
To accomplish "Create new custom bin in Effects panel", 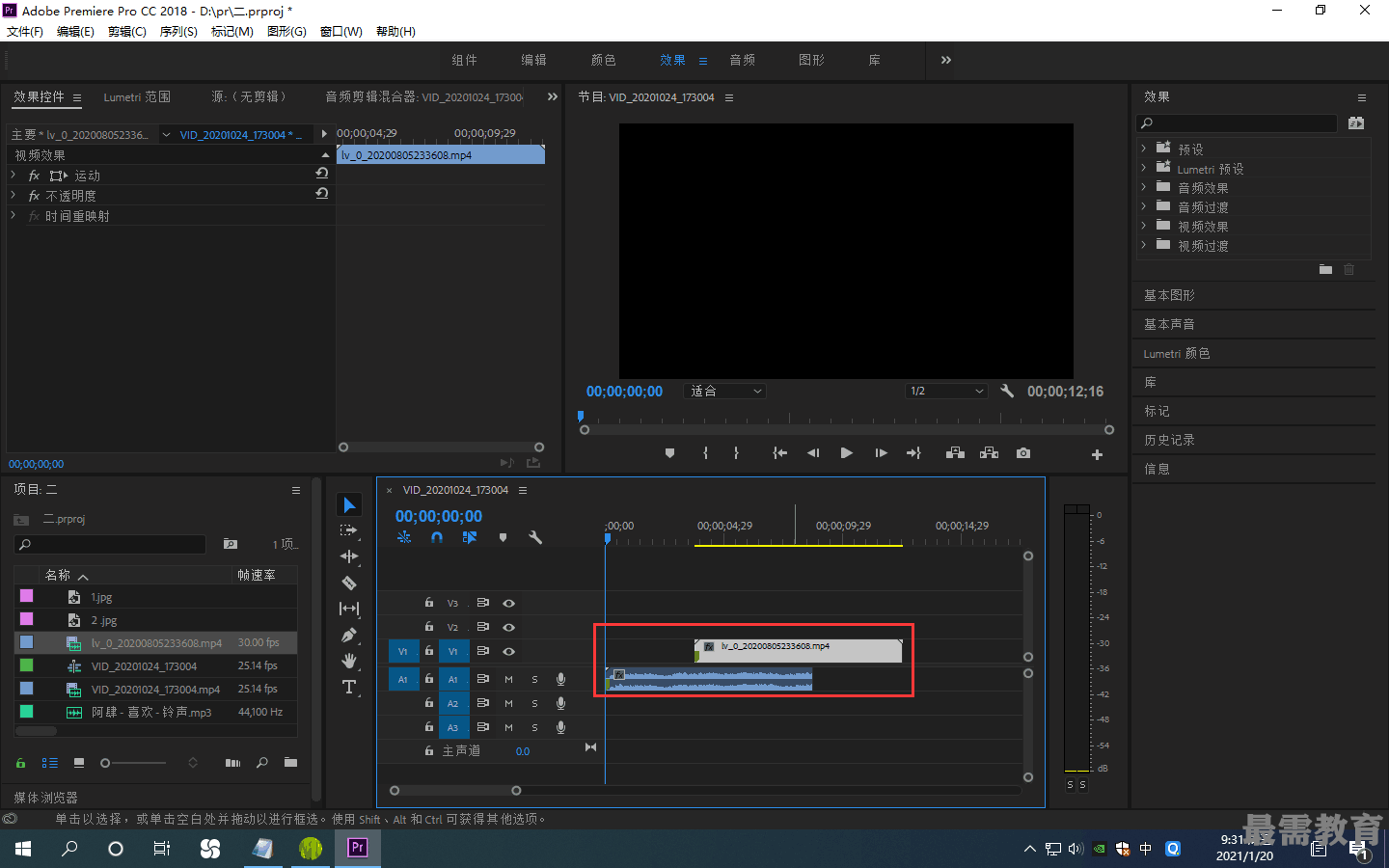I will 1325,269.
